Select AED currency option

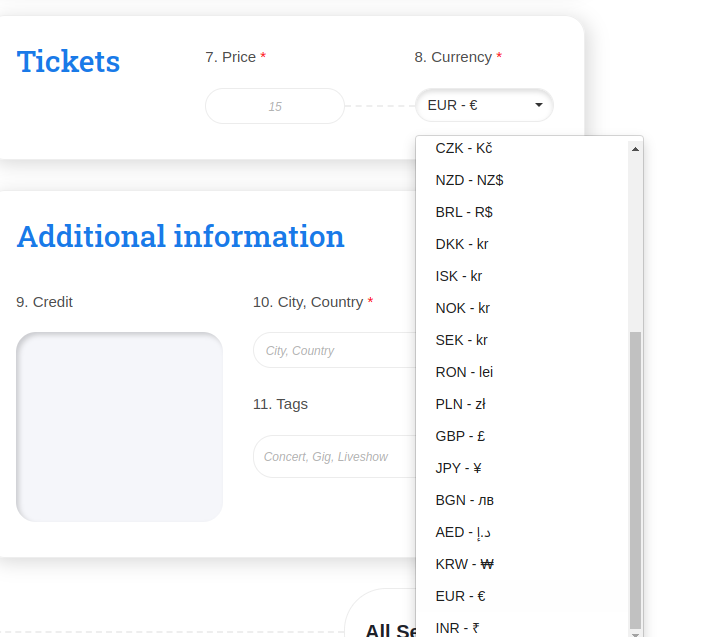click(464, 532)
